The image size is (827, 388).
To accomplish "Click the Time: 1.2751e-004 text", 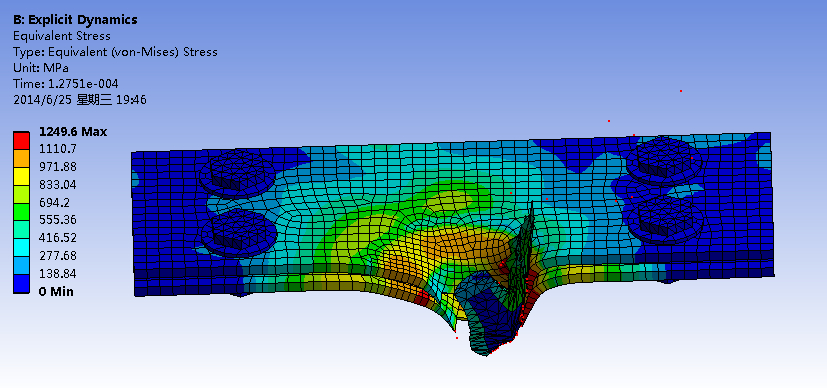I will point(65,84).
